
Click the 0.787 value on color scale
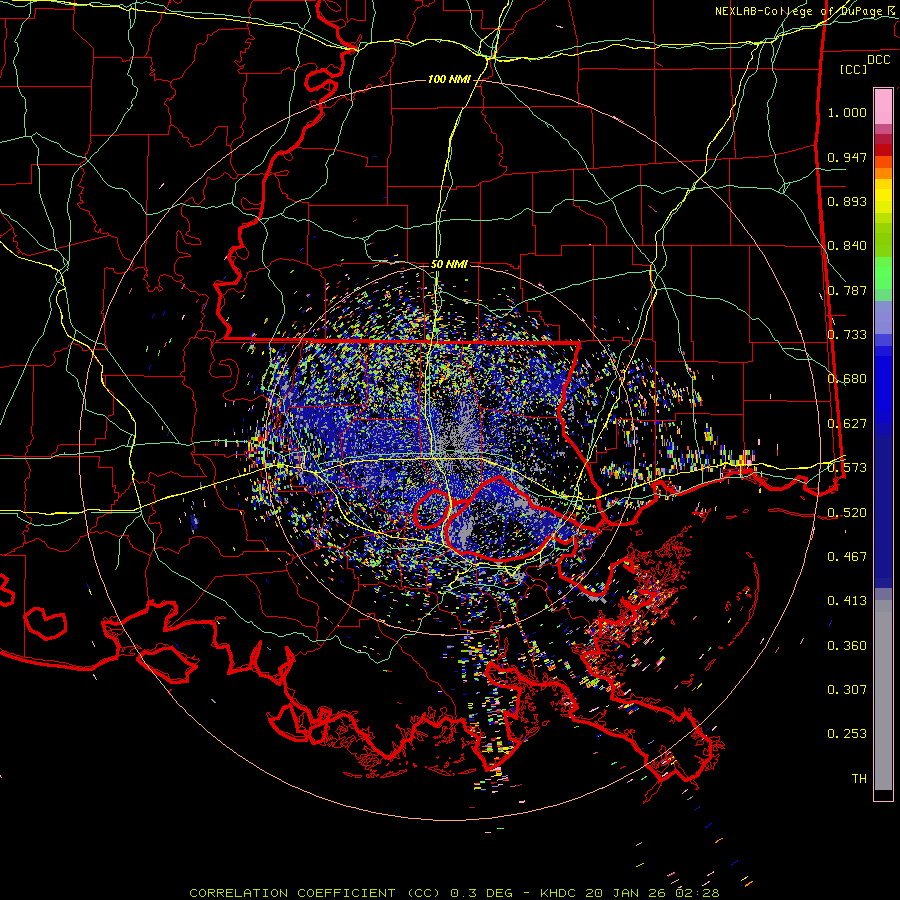pyautogui.click(x=847, y=290)
